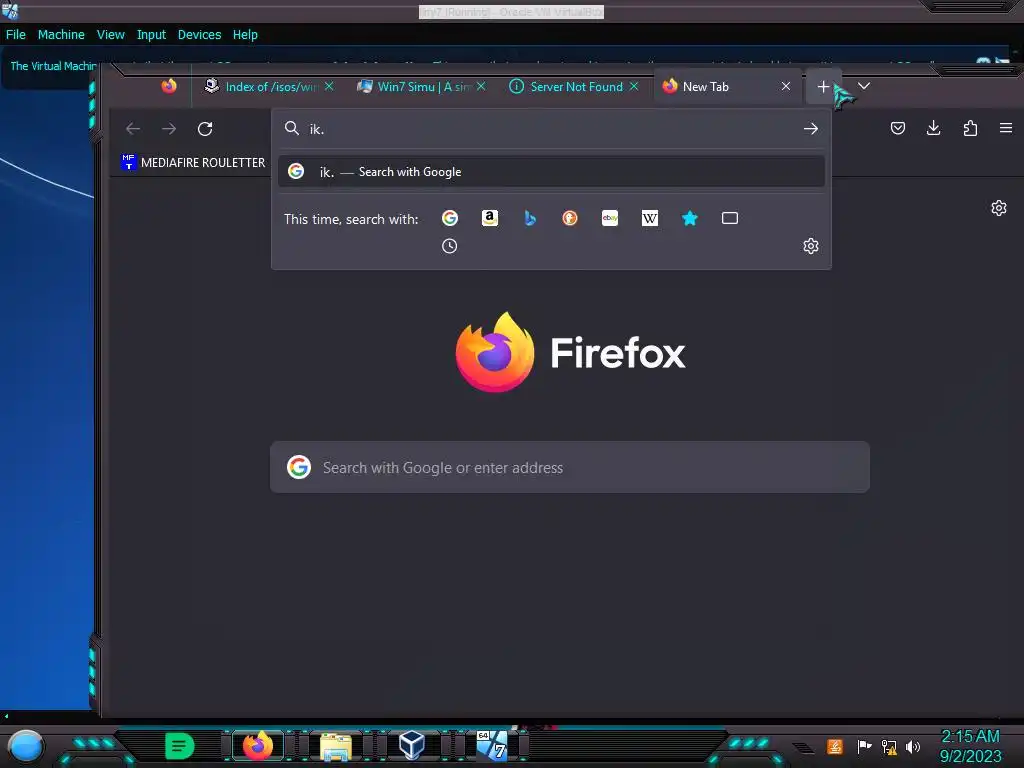Open VirtualBox cube icon on taskbar
The height and width of the screenshot is (768, 1024).
click(412, 745)
